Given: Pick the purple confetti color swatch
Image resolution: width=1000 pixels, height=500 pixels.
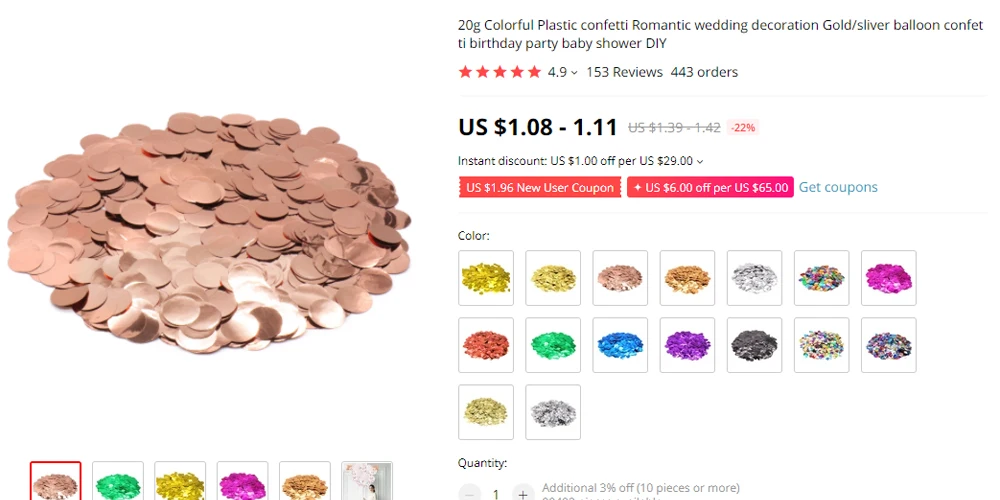Looking at the screenshot, I should pos(688,345).
